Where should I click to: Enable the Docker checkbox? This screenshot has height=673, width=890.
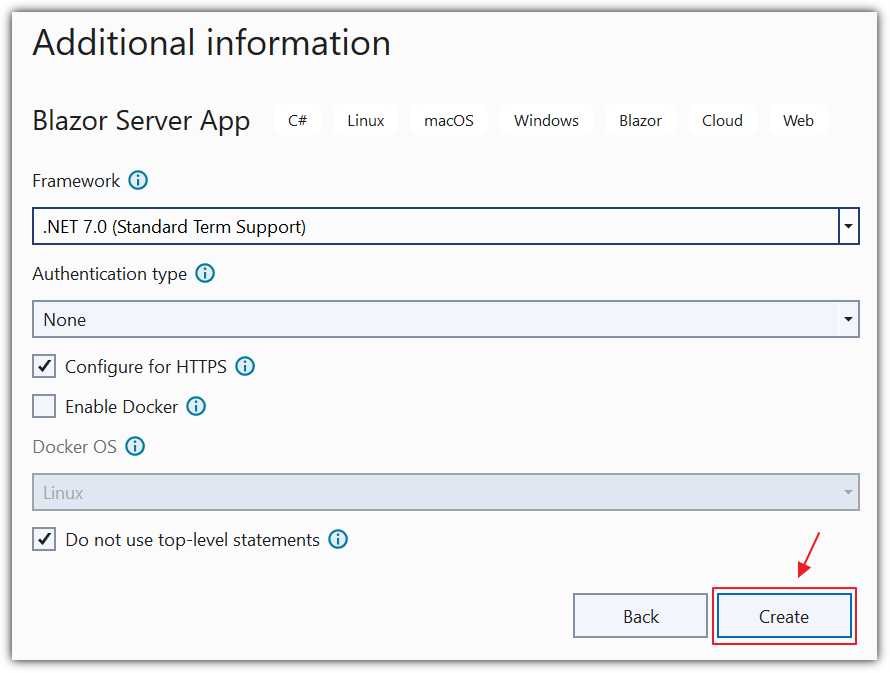tap(43, 406)
